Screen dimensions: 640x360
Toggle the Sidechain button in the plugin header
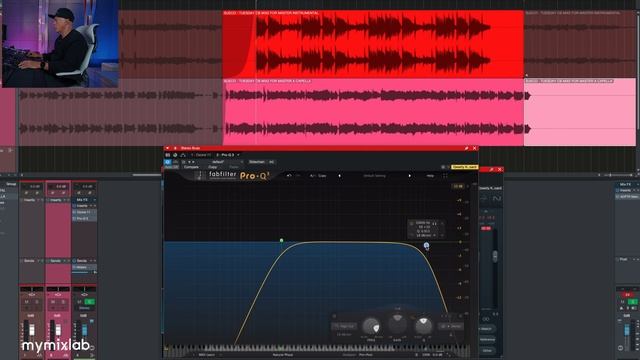tap(257, 162)
